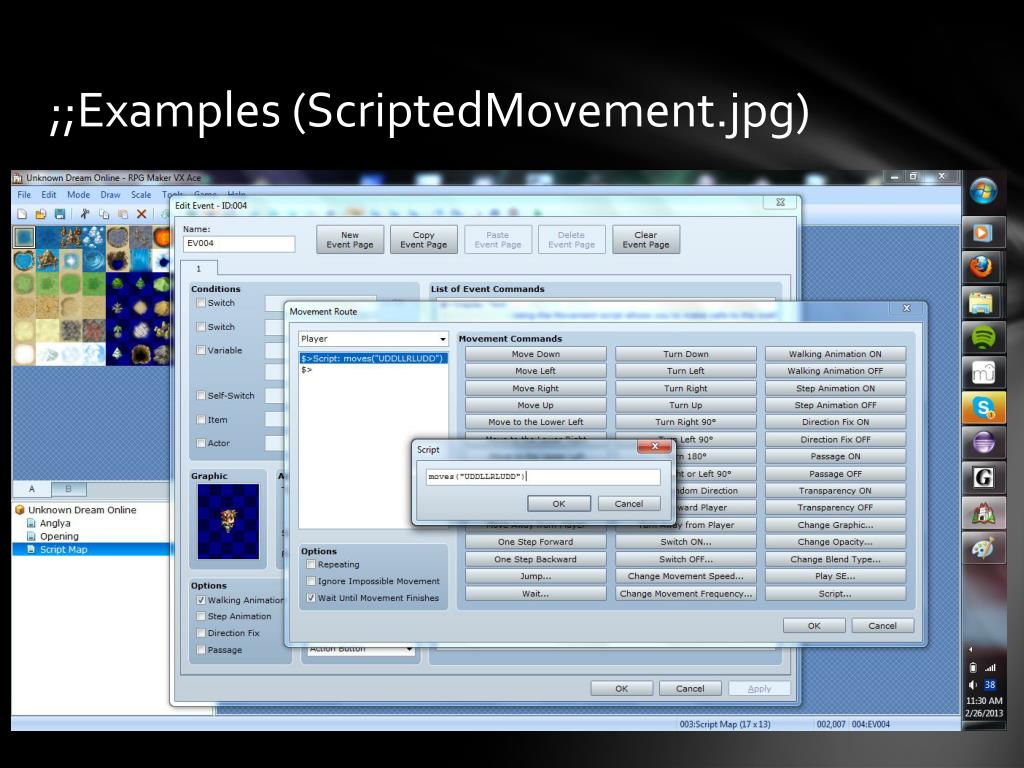Open Paint from the taskbar palette icon
1024x768 pixels.
tap(983, 549)
